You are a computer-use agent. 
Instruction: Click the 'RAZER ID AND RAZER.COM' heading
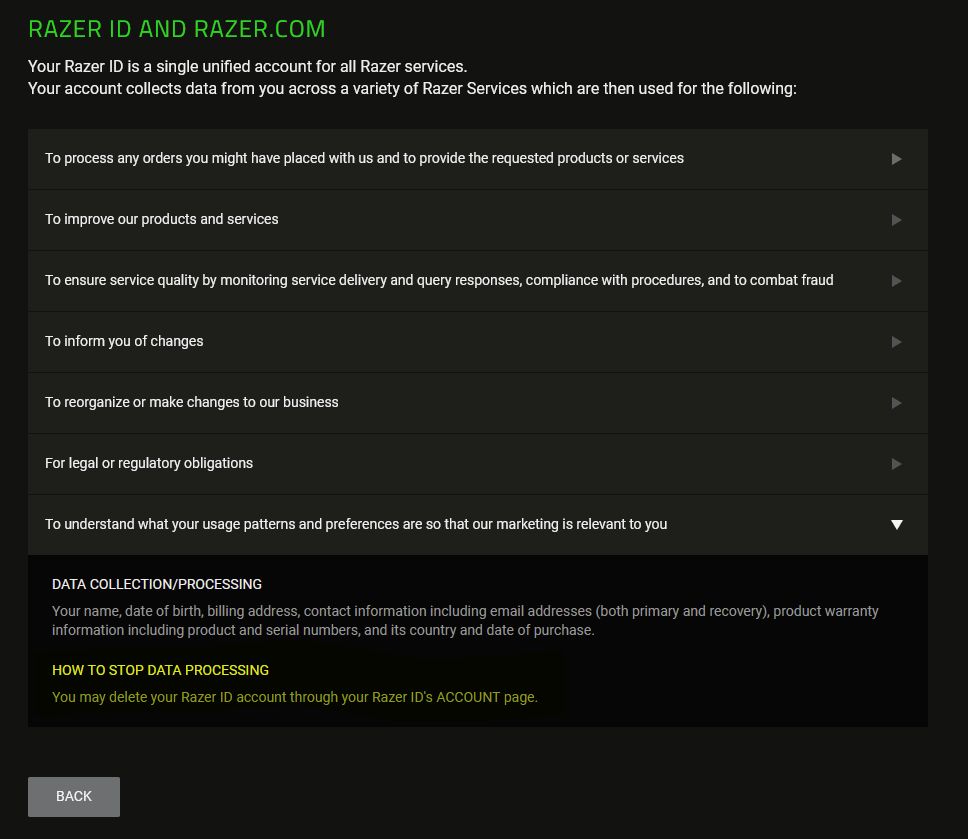pos(177,29)
